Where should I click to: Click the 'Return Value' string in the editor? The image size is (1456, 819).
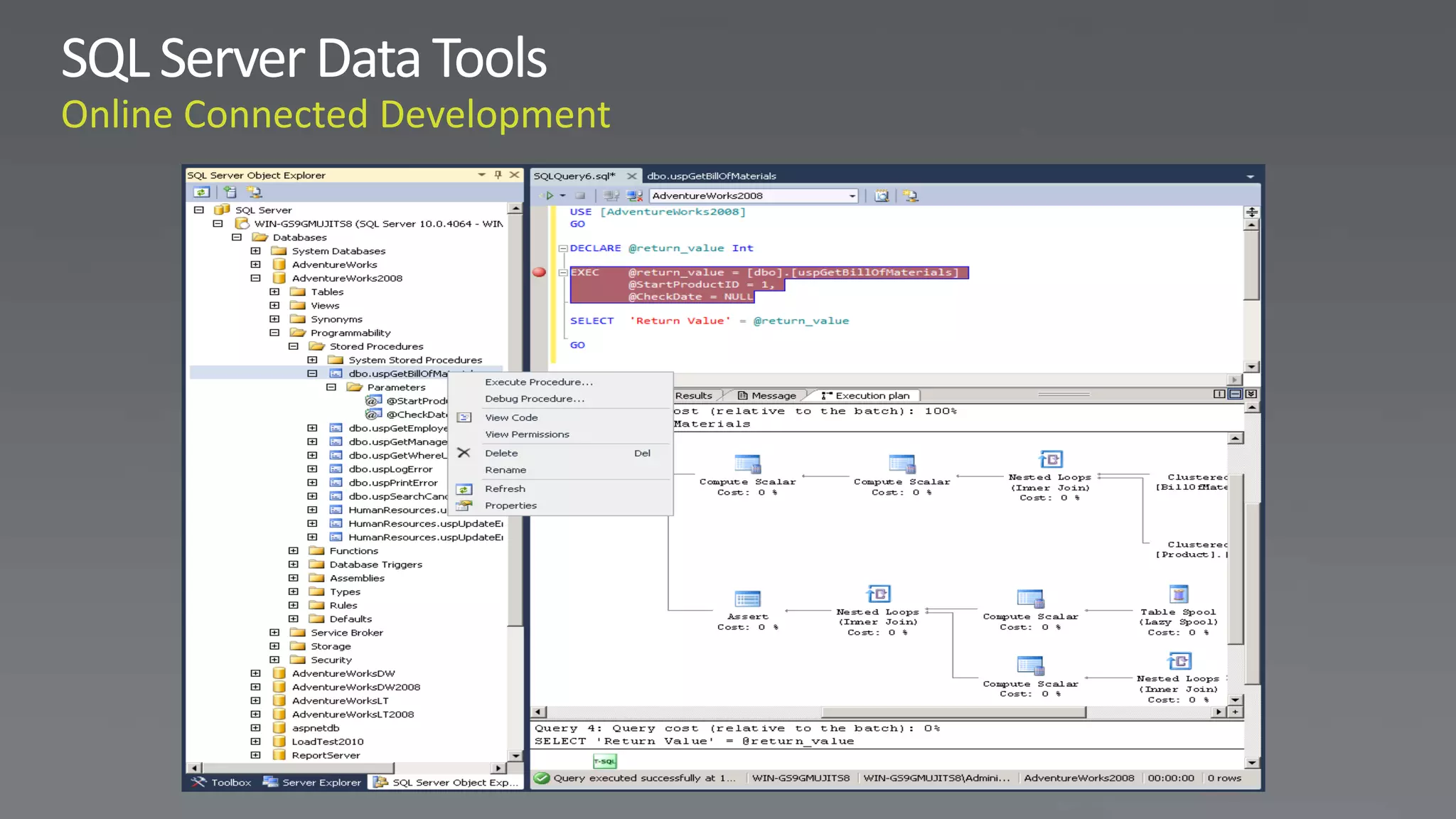[x=680, y=321]
